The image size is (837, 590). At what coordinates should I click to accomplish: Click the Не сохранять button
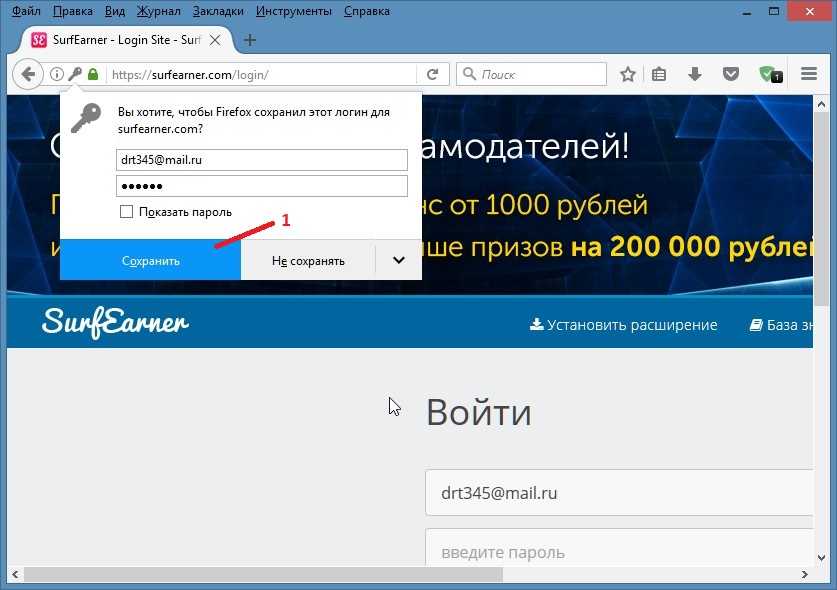(308, 260)
